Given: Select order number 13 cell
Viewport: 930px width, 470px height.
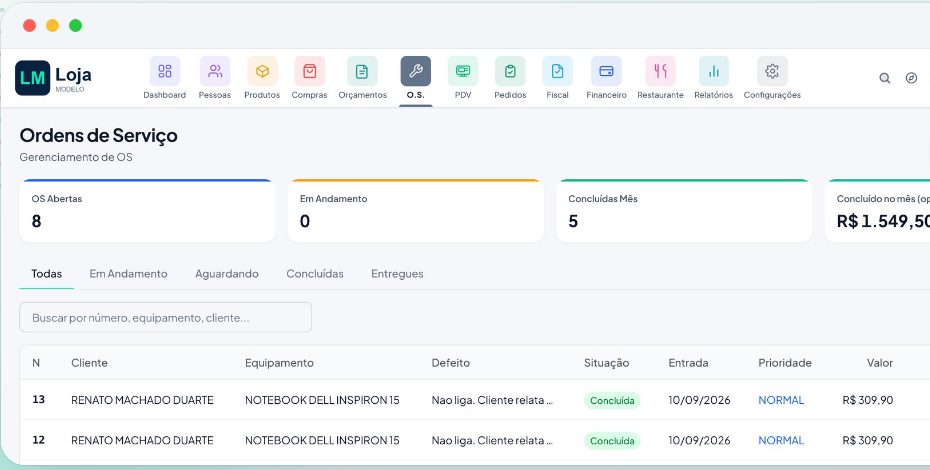Looking at the screenshot, I should coord(39,399).
